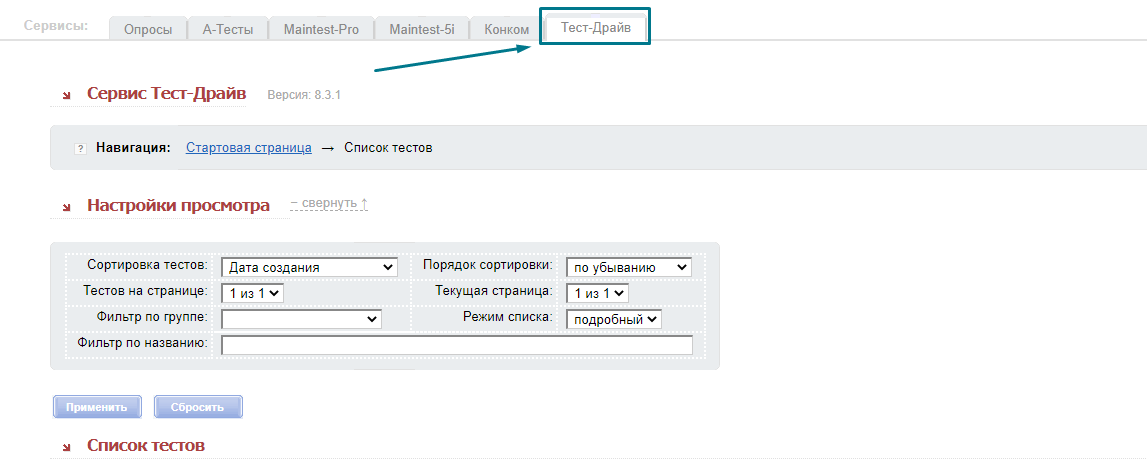Click the Фильтр по названию: label
Viewport: 1147px width, 476px height.
142,342
